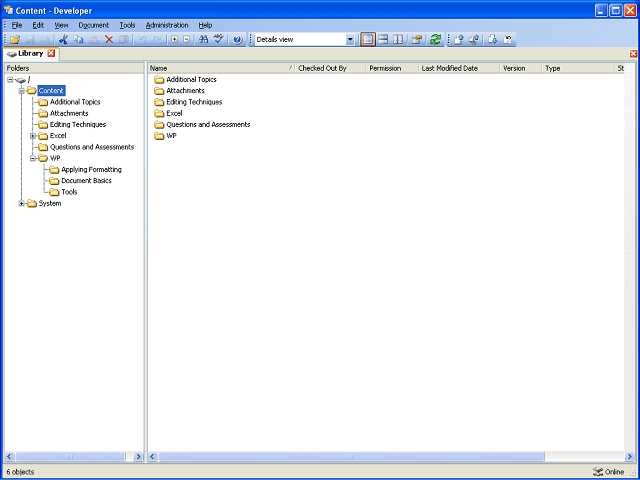This screenshot has height=480, width=640.
Task: Click the right arrow of Folders pane scrollbar
Action: pos(138,456)
